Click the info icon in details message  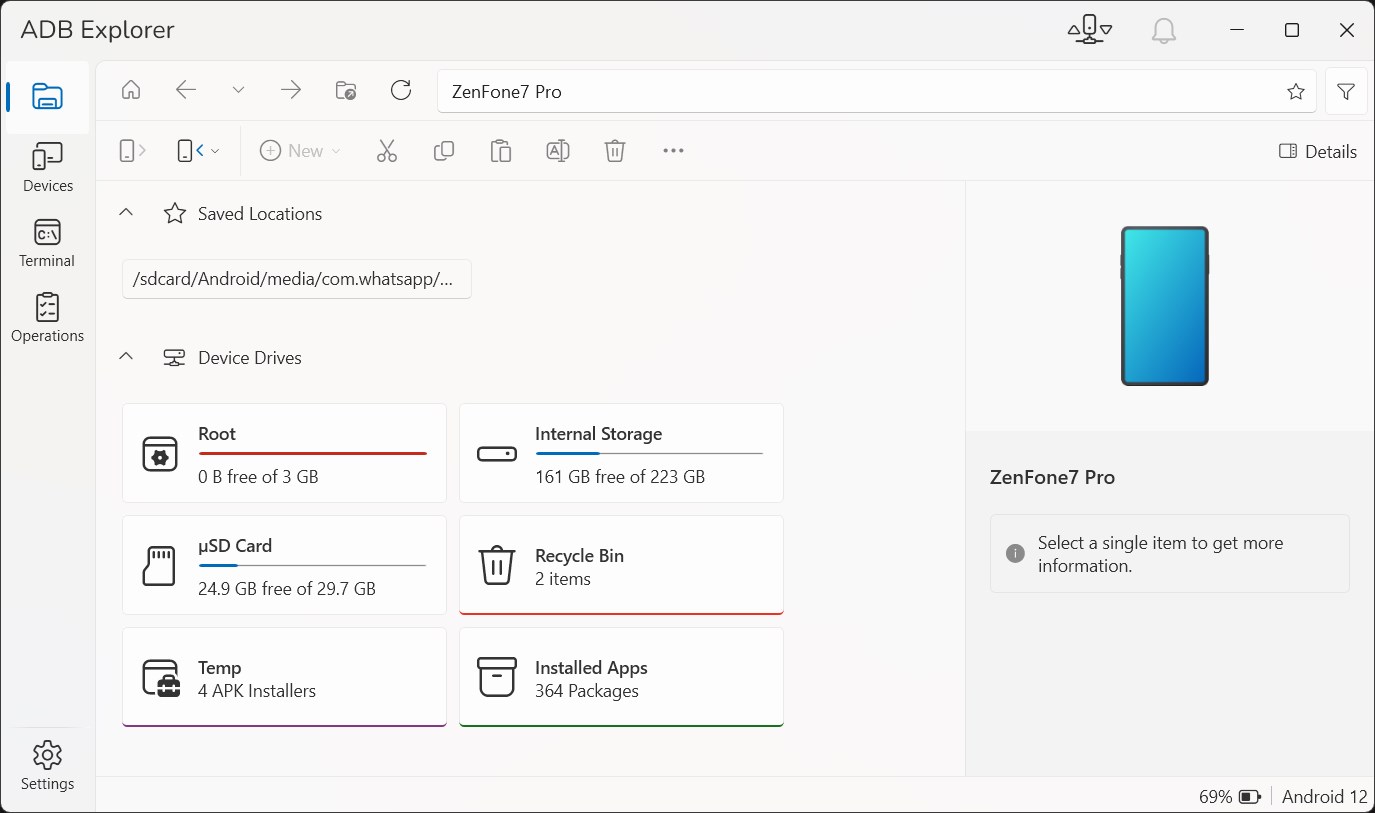point(1015,553)
